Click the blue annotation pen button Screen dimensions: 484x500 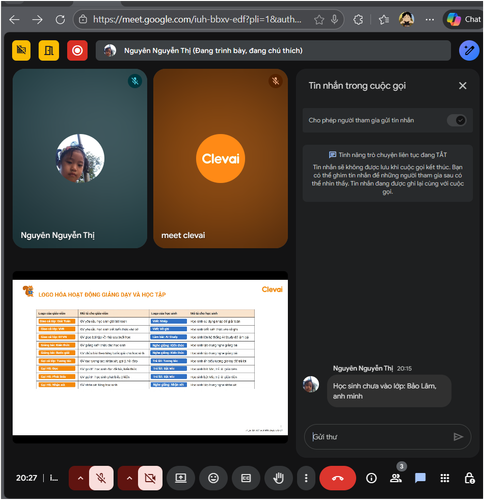tap(469, 50)
